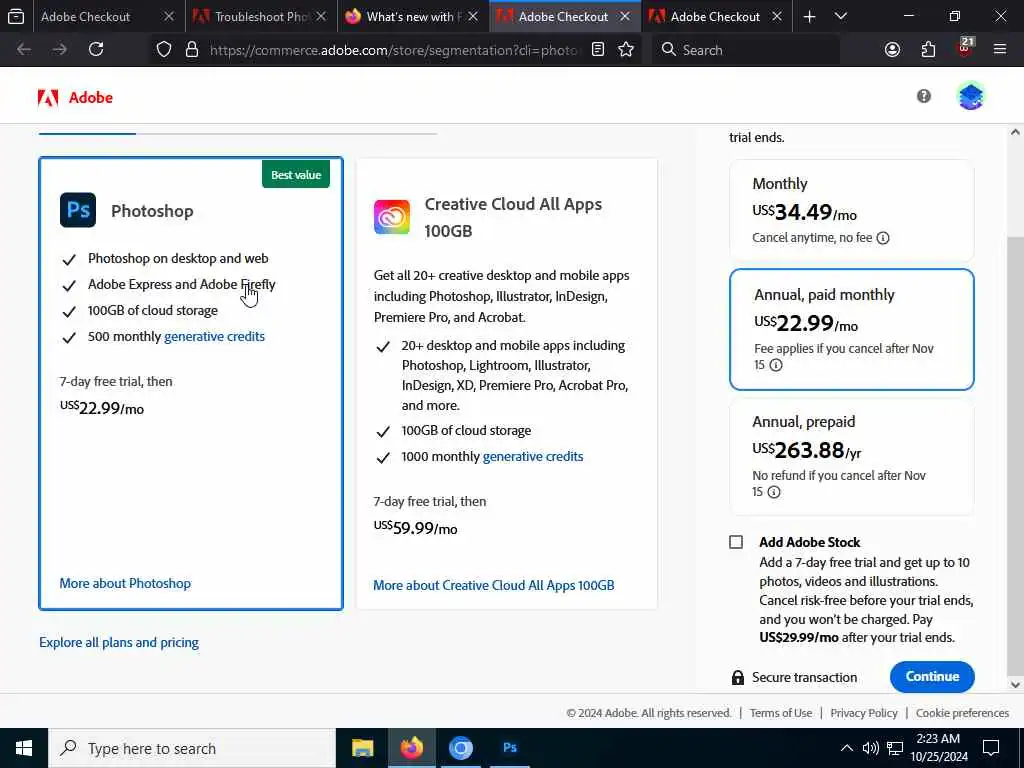Click the Firefox Search box

pos(746,50)
